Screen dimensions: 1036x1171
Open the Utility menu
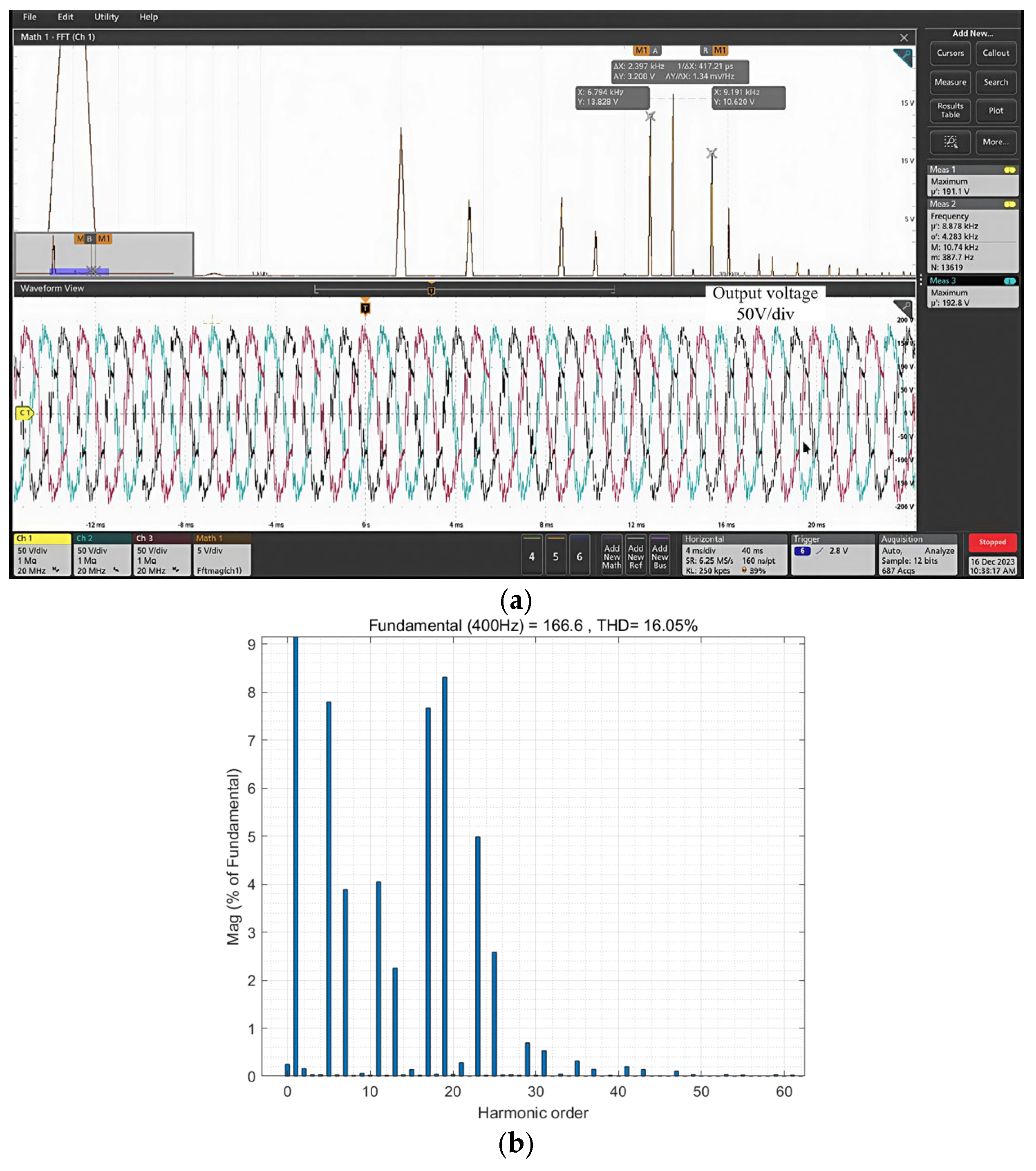pyautogui.click(x=106, y=17)
